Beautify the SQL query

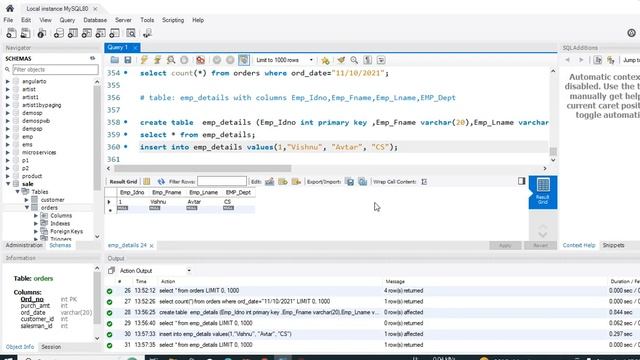[341, 60]
